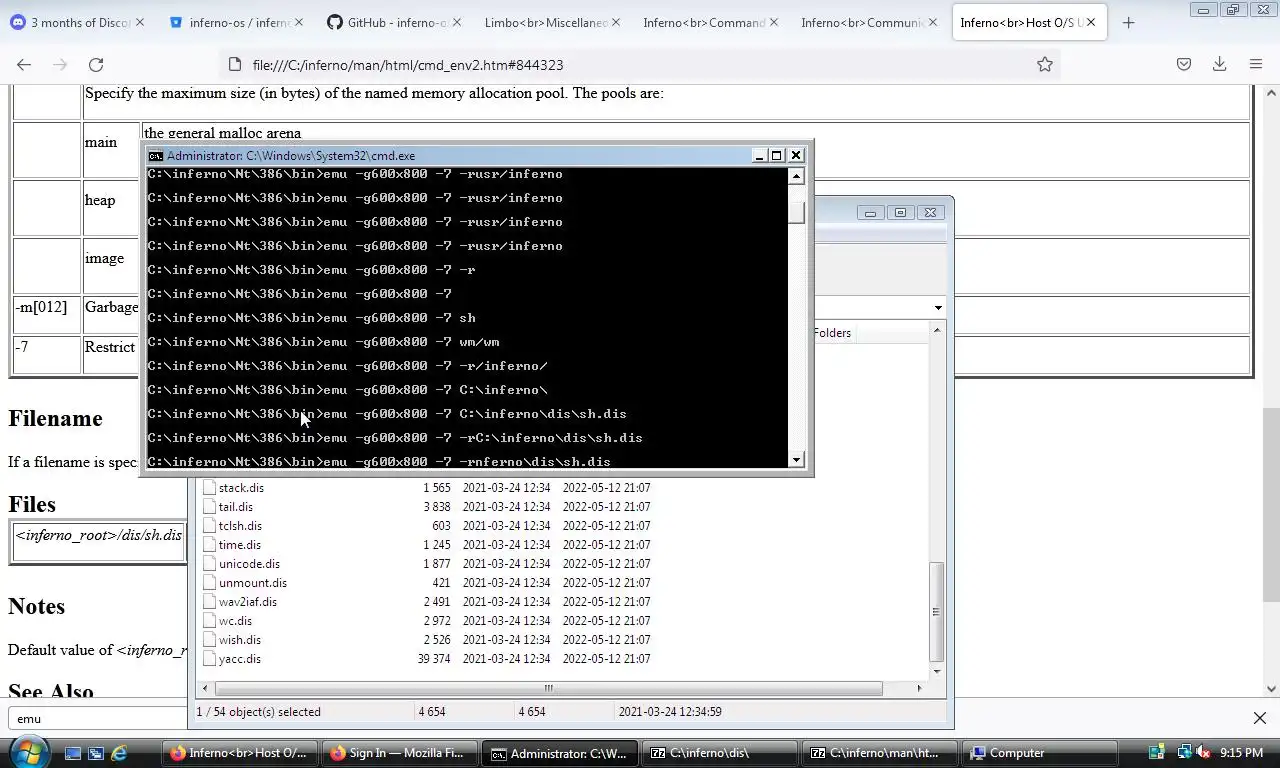Click the Show Desktop quick launch icon
The width and height of the screenshot is (1280, 768).
[73, 753]
